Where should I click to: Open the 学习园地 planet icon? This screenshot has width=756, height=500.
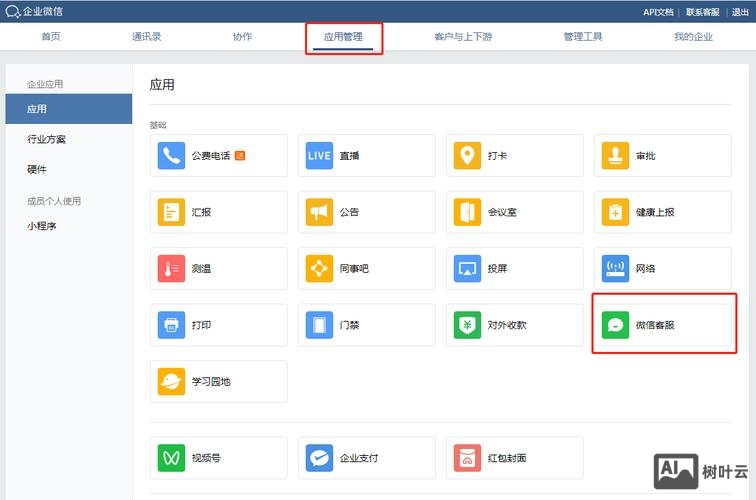point(171,381)
